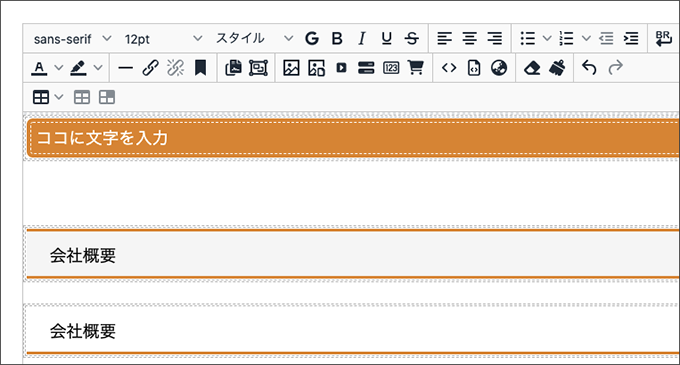Insert a video media element

[x=341, y=68]
